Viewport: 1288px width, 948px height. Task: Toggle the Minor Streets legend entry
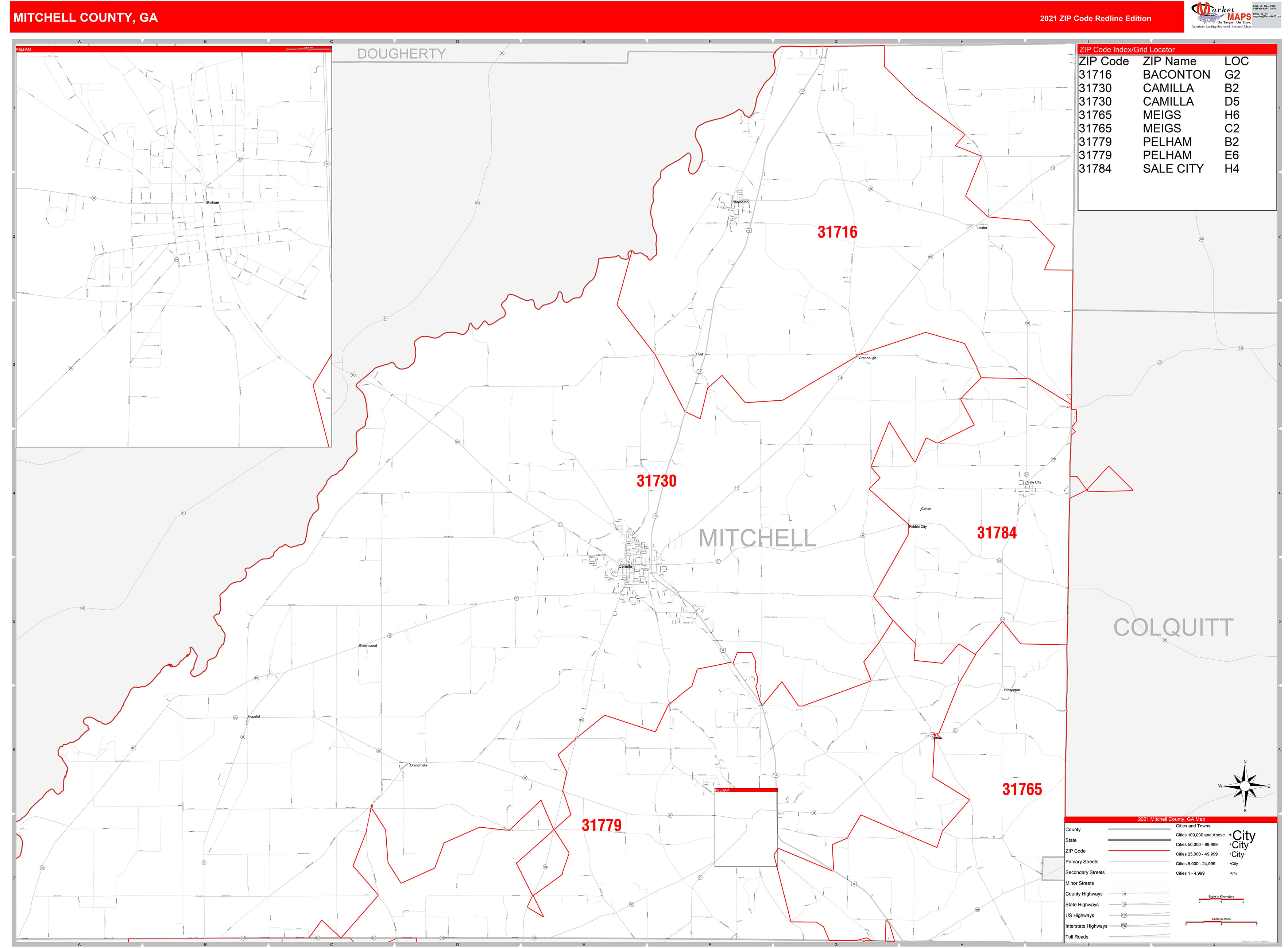(1080, 884)
